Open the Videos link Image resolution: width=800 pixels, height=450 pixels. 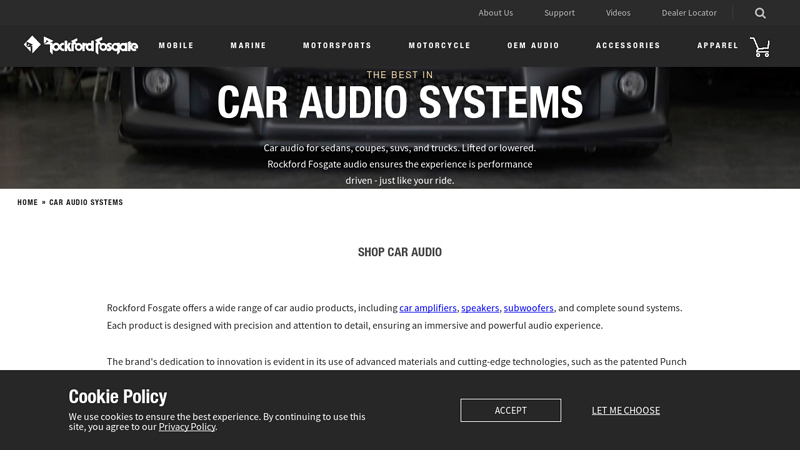tap(618, 13)
